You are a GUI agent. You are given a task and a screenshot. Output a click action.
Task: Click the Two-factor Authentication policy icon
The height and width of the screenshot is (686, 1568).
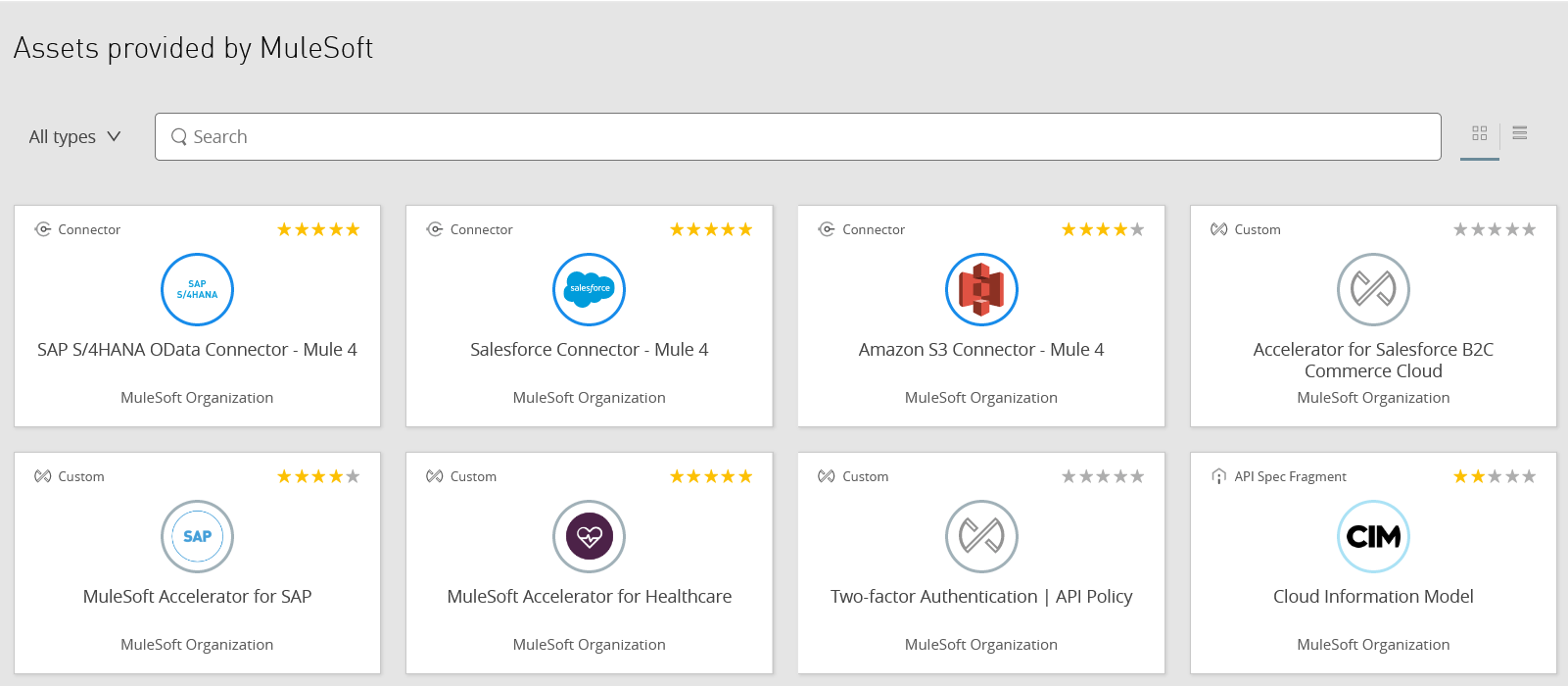[x=981, y=536]
